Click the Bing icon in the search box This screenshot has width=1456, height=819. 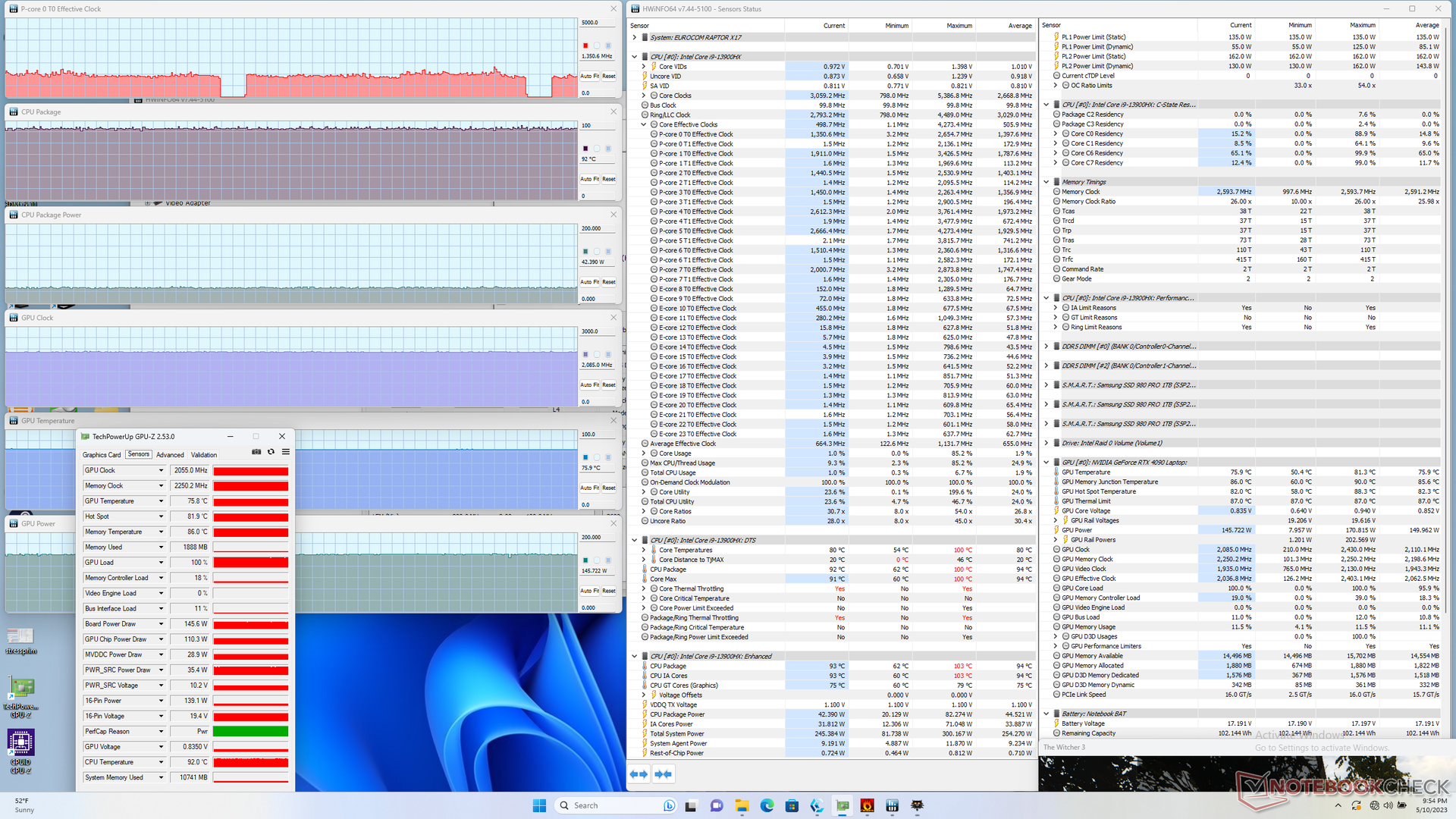pyautogui.click(x=669, y=805)
